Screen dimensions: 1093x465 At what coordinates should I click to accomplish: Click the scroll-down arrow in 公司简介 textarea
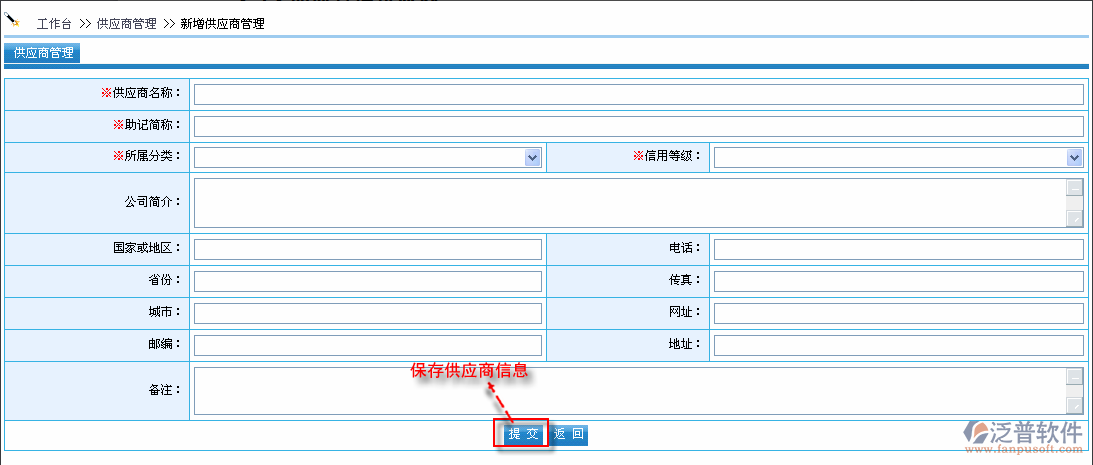(x=1074, y=218)
